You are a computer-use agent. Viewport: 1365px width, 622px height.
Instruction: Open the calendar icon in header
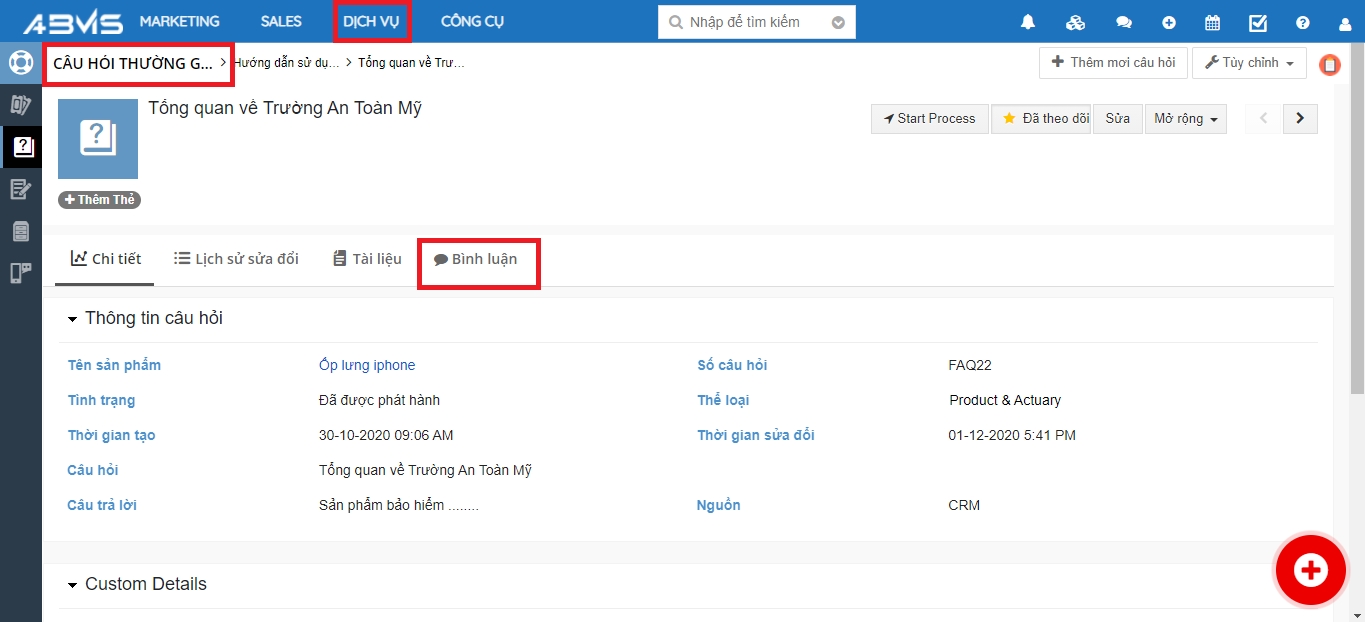pos(1212,22)
